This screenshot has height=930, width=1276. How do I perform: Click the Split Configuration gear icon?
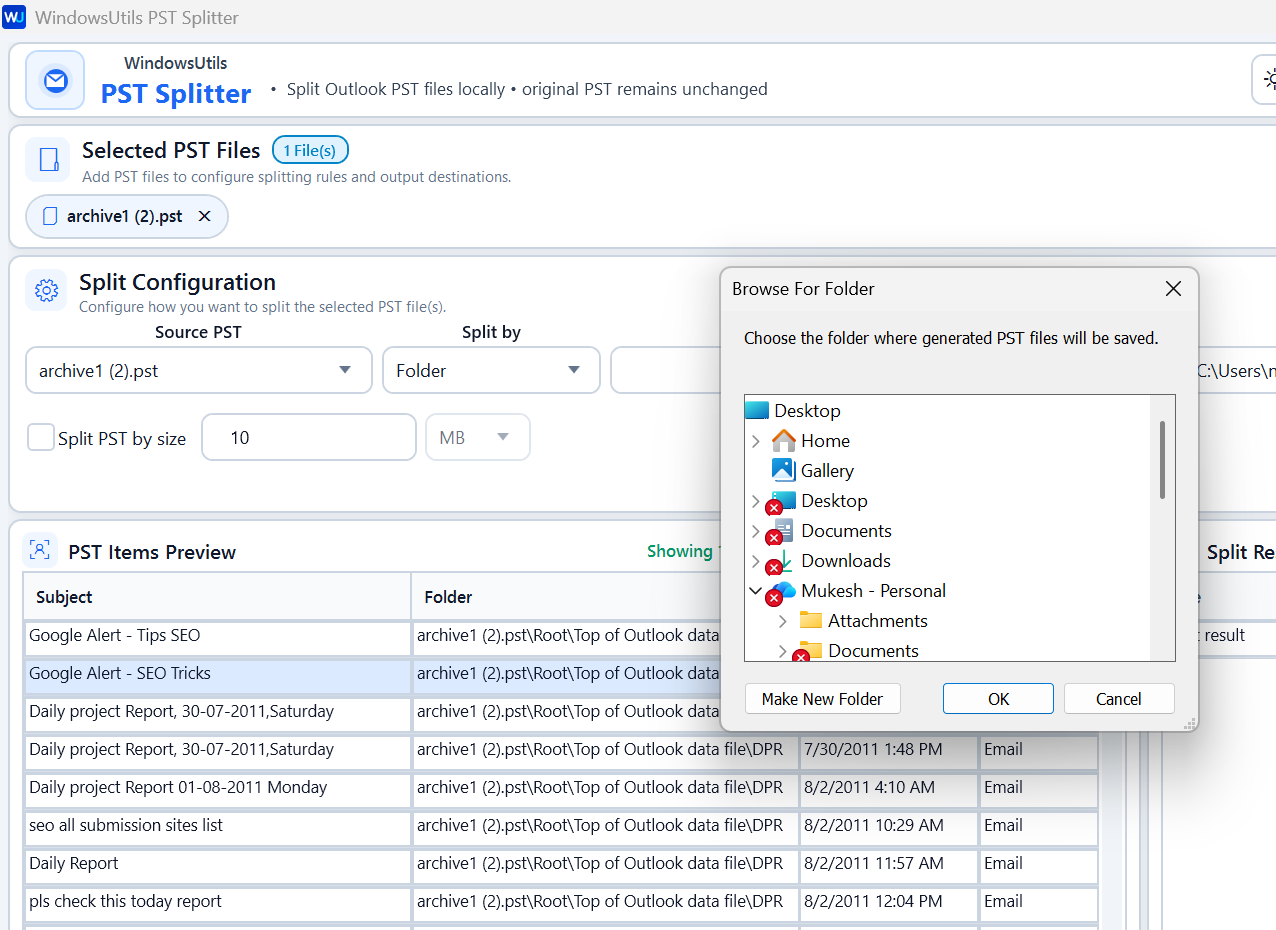(46, 290)
